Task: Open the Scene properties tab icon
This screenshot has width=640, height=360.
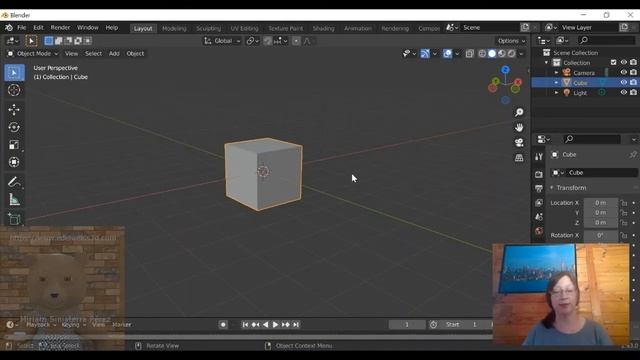Action: pos(539,217)
